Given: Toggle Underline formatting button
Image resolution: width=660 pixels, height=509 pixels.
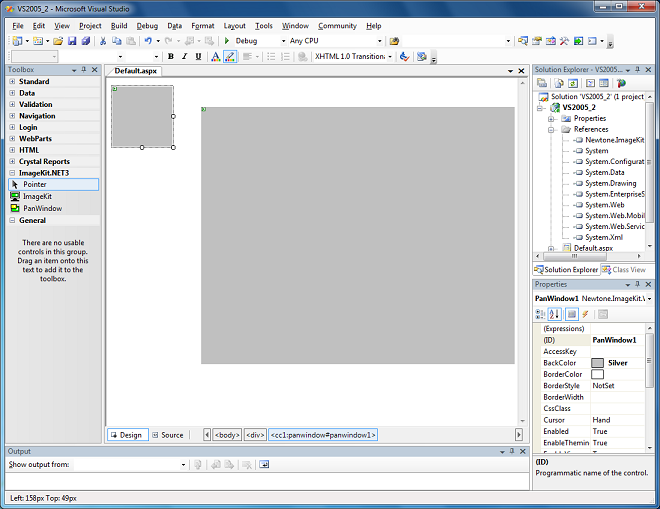Looking at the screenshot, I should pyautogui.click(x=198, y=56).
